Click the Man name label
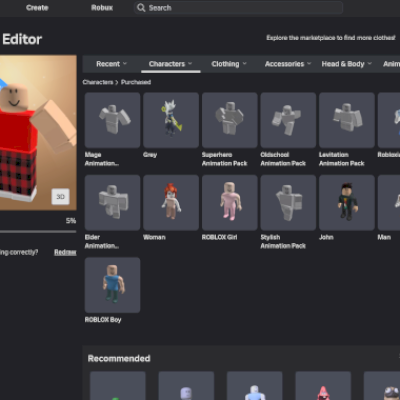400x400 pixels. [x=384, y=237]
